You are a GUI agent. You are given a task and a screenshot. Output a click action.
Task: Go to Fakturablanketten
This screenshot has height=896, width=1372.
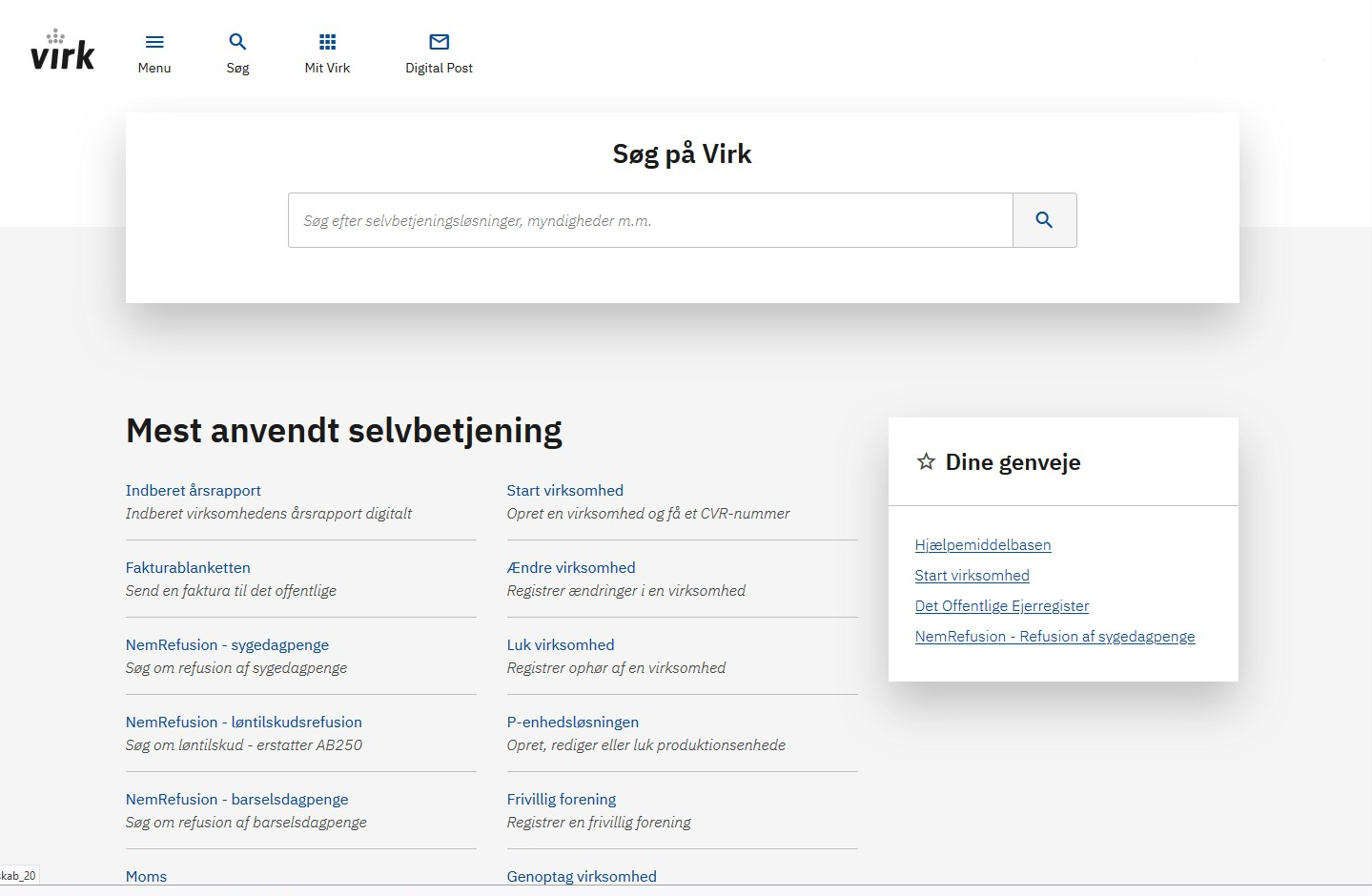[188, 568]
